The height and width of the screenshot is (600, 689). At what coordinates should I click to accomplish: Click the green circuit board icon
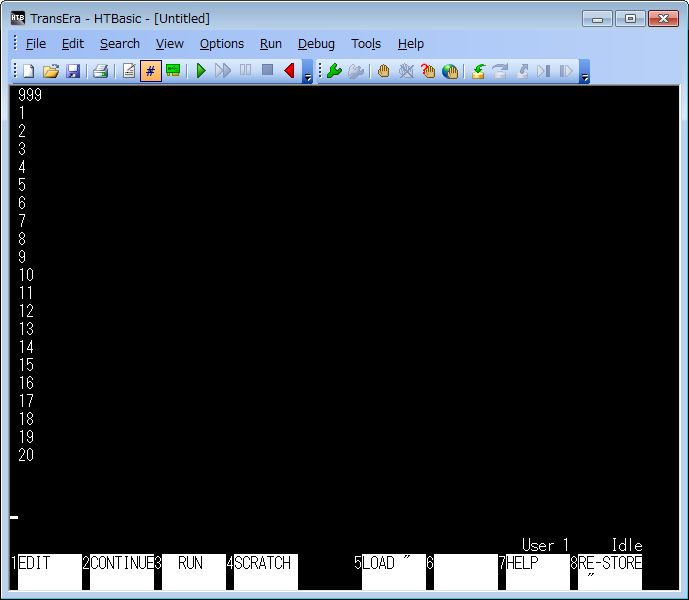click(173, 71)
